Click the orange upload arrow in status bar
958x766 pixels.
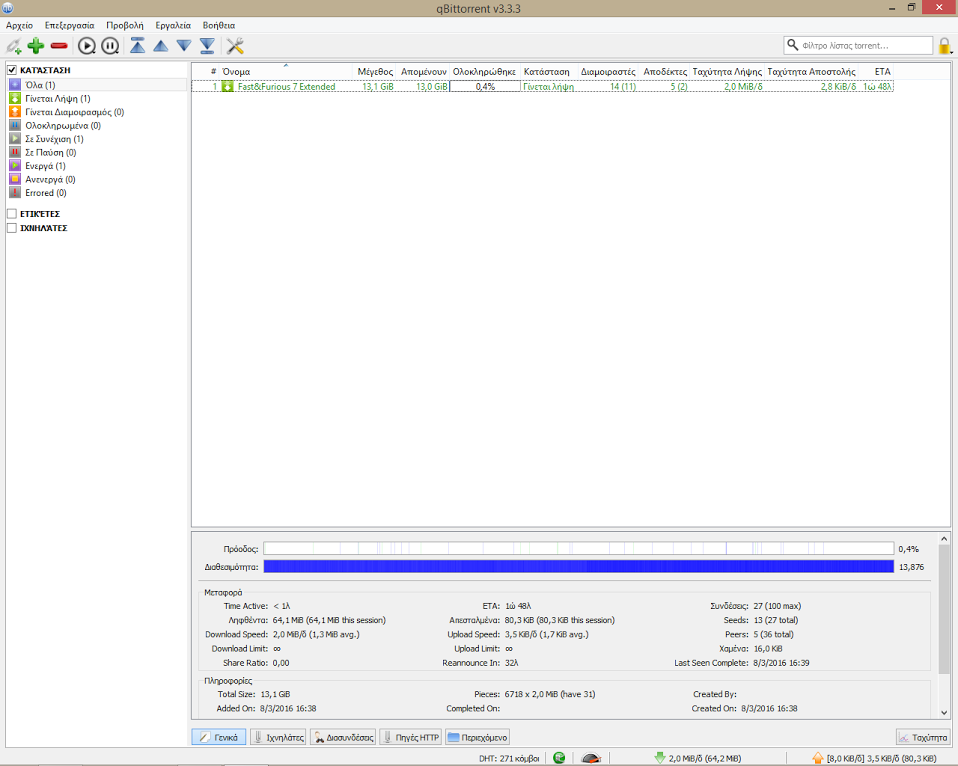pyautogui.click(x=817, y=758)
